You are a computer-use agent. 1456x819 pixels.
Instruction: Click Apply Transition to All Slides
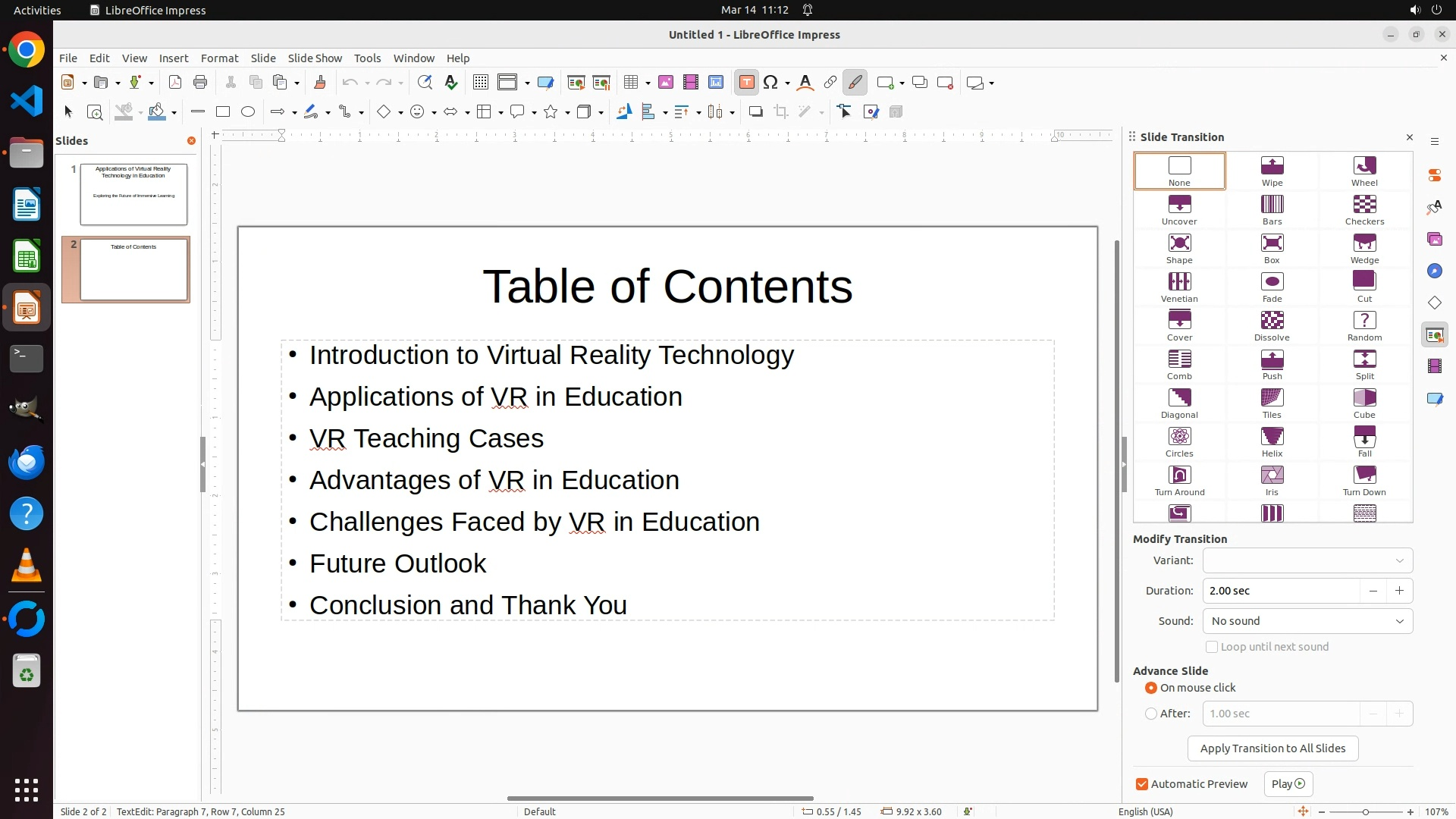(x=1272, y=748)
